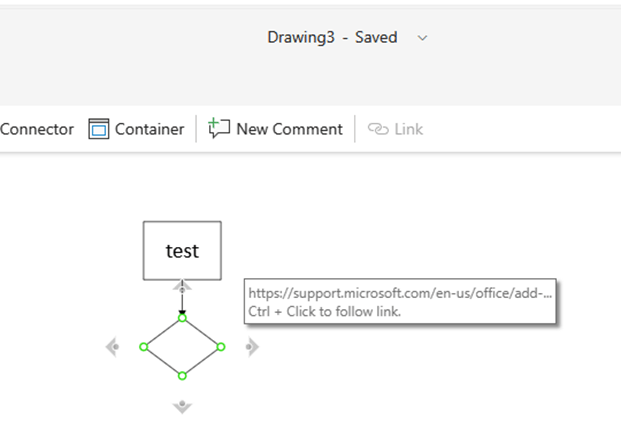Screen dimensions: 621x445
Task: Select the diamond decision shape
Action: 182,347
